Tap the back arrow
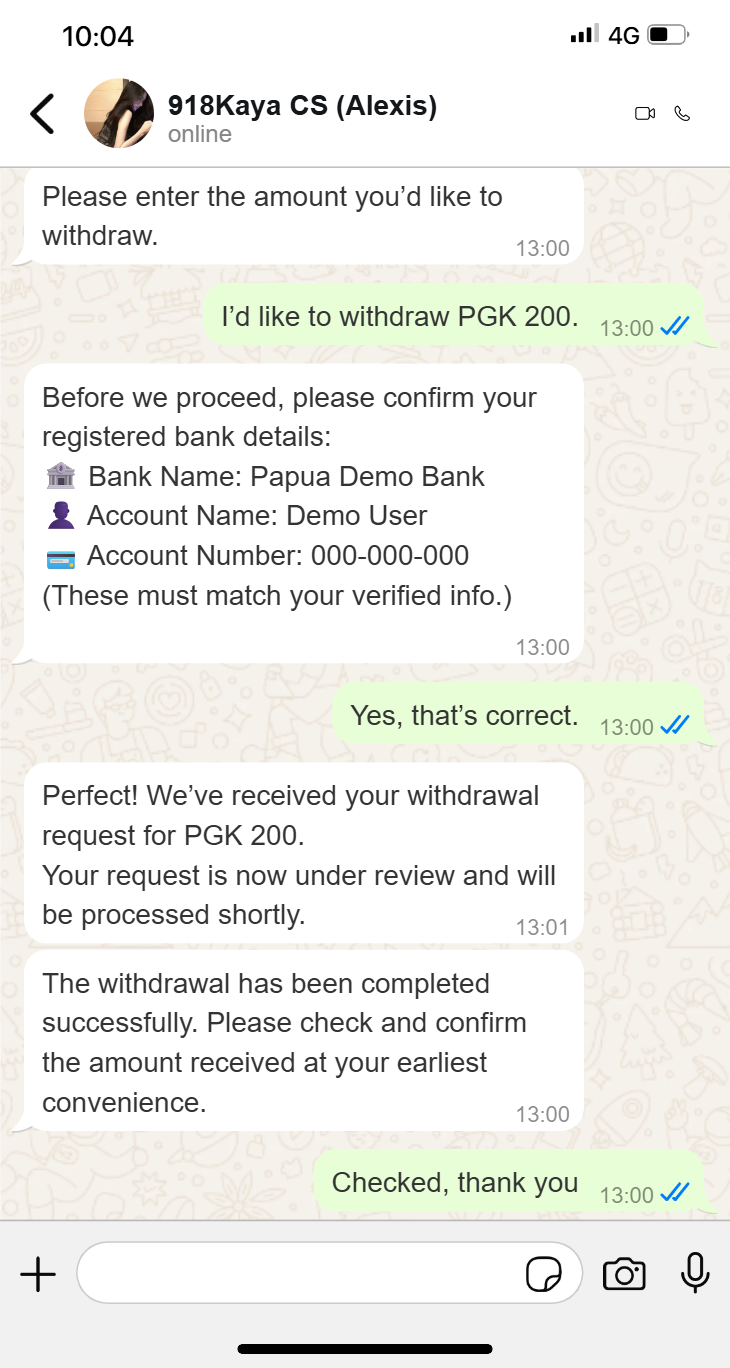Screen dimensions: 730x1368 42,114
